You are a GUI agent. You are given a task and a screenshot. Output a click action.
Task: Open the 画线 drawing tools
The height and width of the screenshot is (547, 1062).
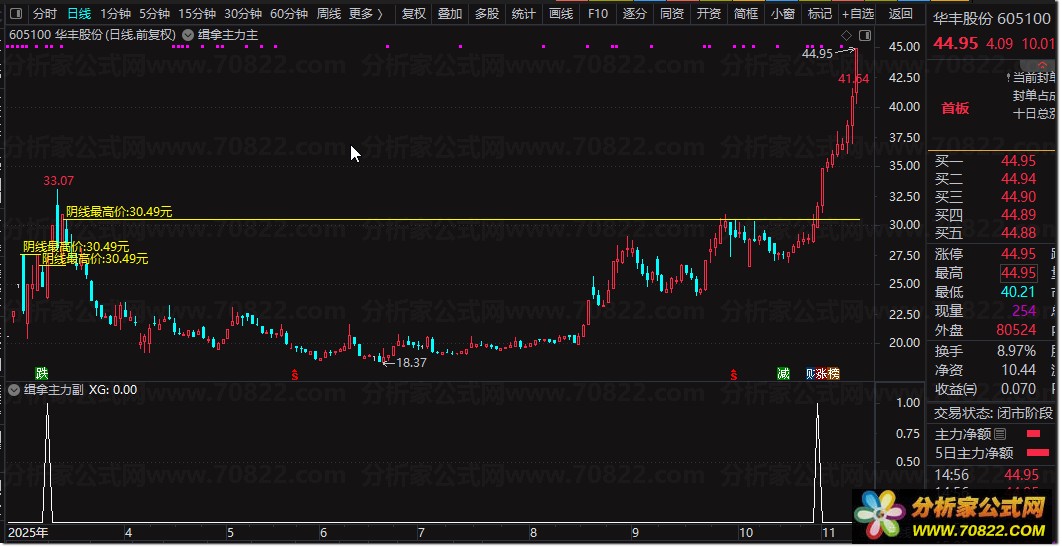tap(561, 14)
